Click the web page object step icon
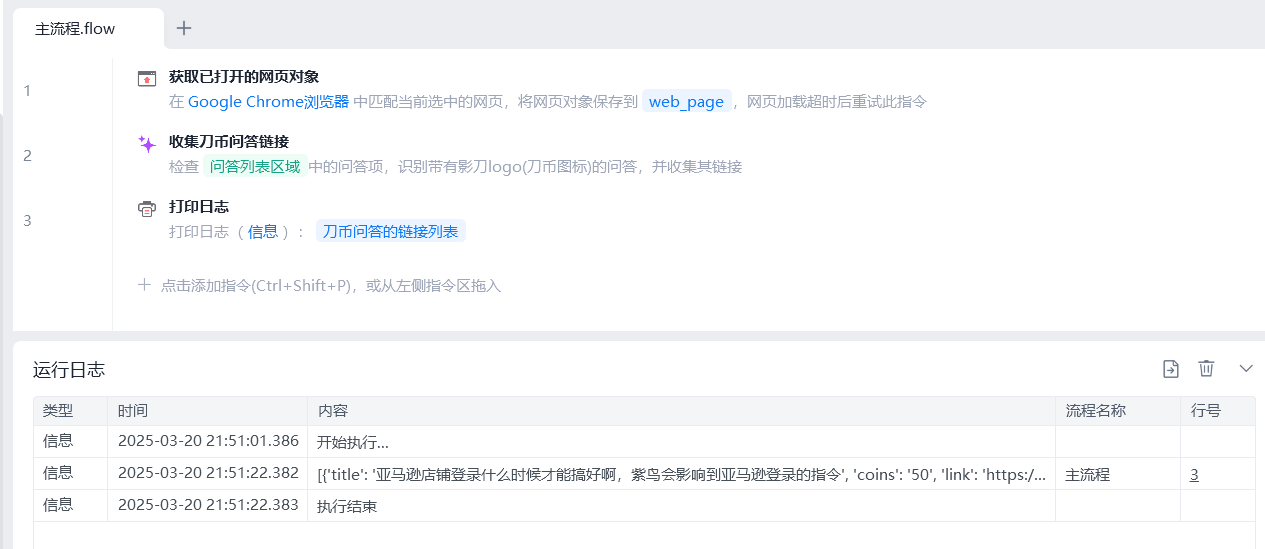Viewport: 1265px width, 549px height. pyautogui.click(x=147, y=78)
